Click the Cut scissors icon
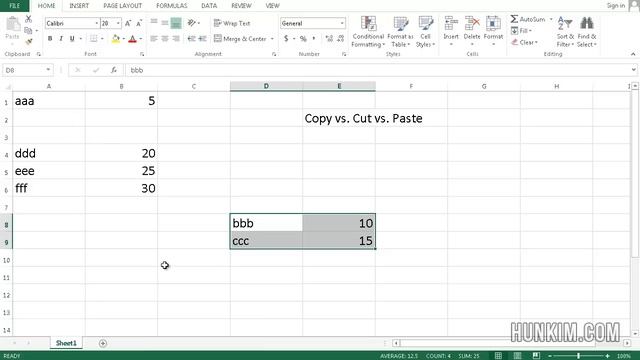 [x=28, y=19]
